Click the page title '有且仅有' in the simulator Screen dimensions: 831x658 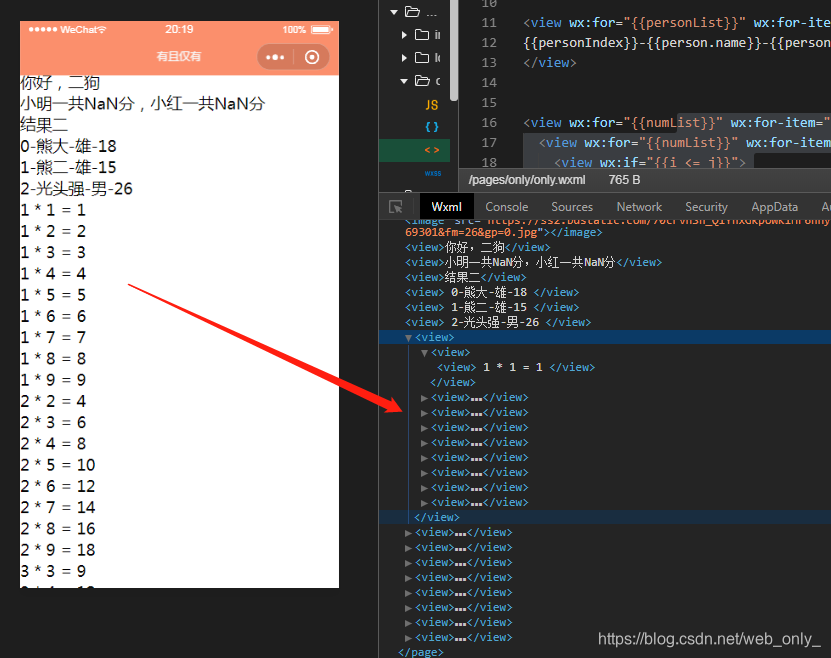coord(179,56)
